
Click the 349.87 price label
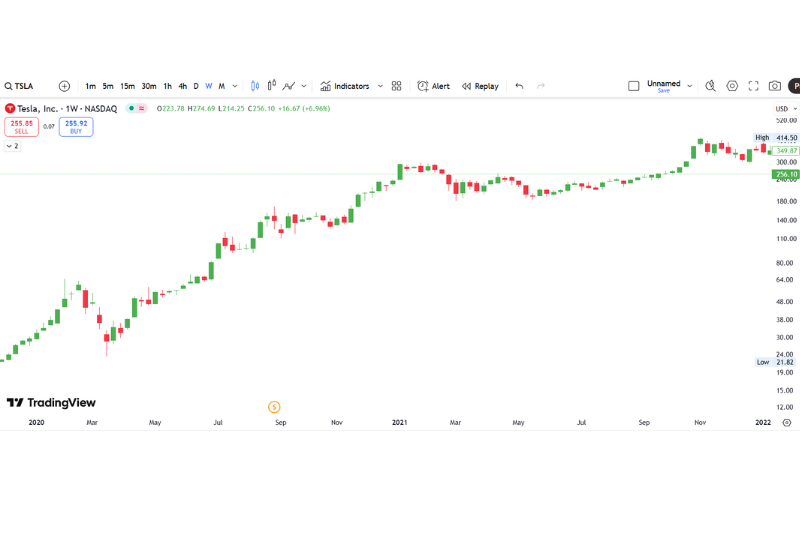[x=786, y=151]
